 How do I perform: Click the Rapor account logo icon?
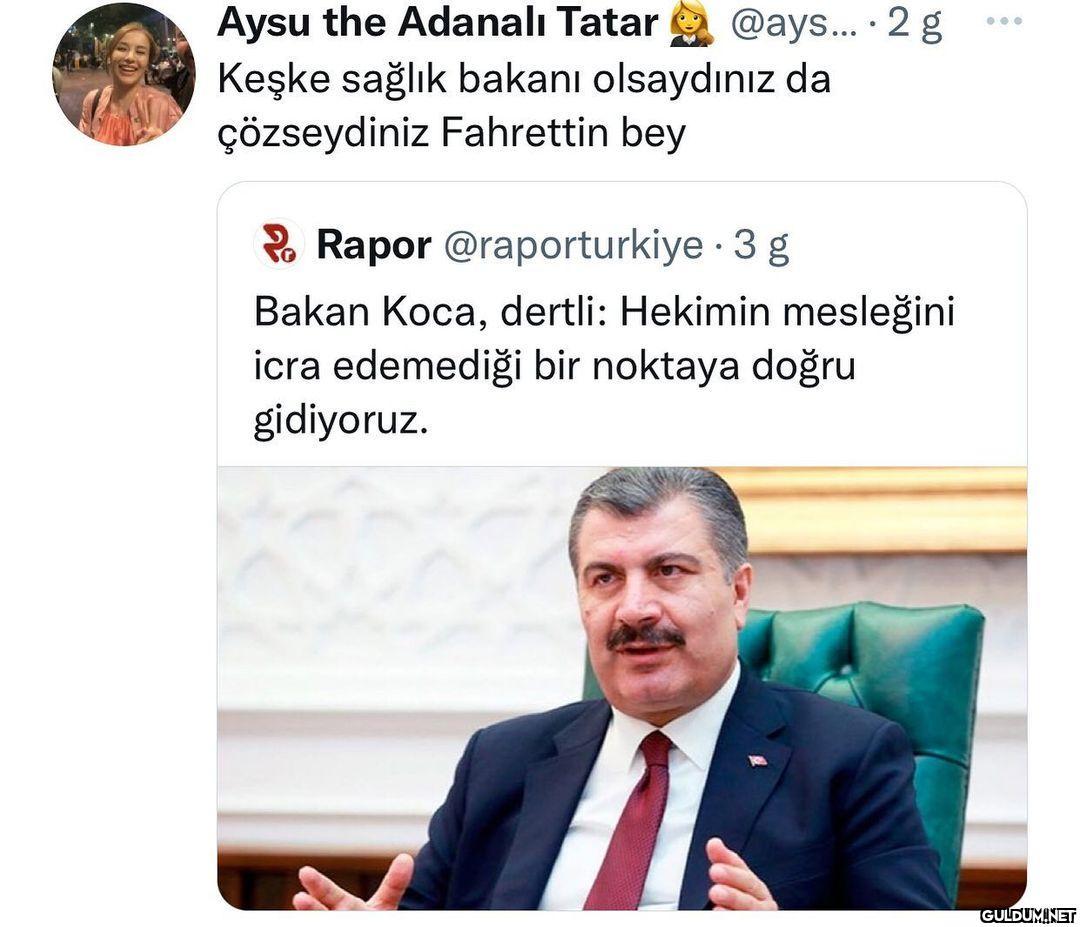[x=279, y=244]
